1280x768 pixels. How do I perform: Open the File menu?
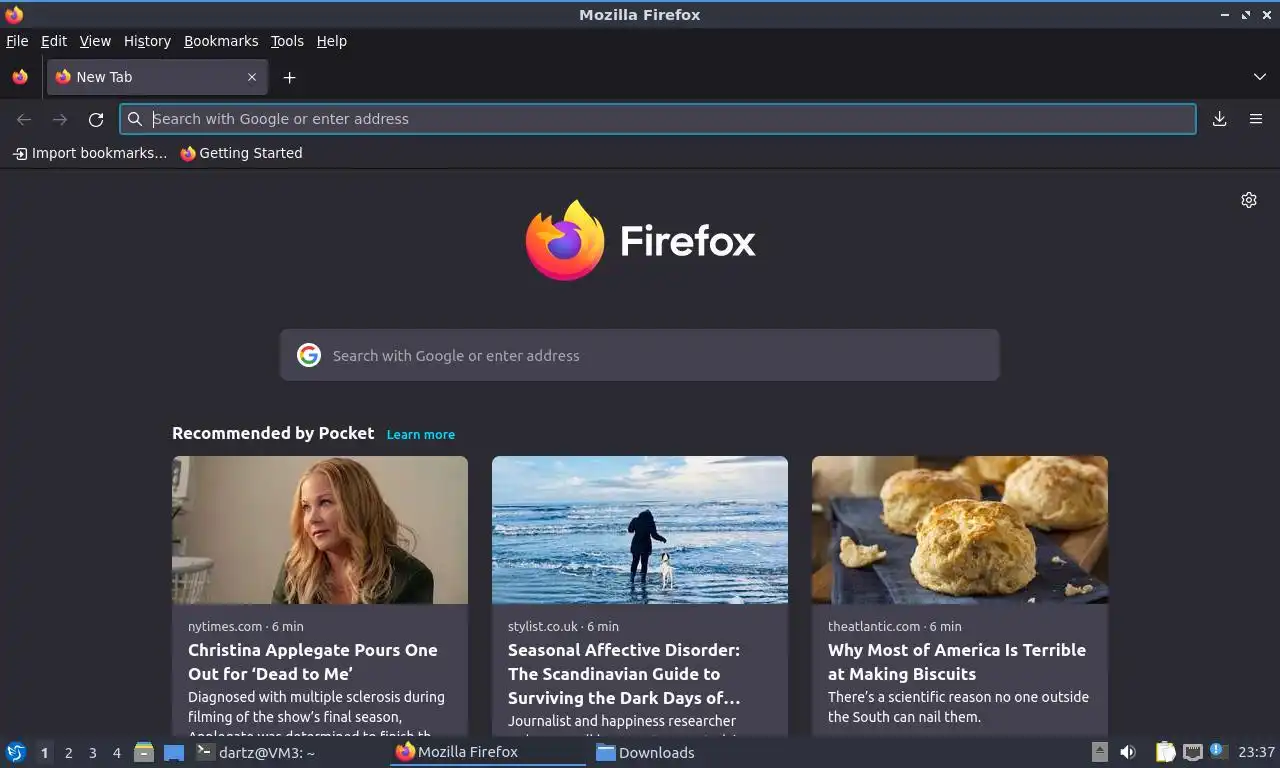click(17, 41)
